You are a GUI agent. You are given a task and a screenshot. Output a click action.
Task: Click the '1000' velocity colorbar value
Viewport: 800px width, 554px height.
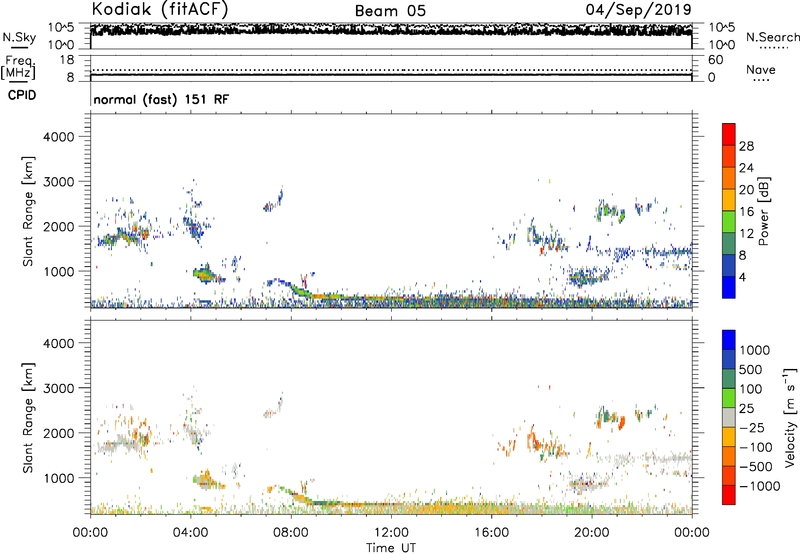tap(754, 350)
